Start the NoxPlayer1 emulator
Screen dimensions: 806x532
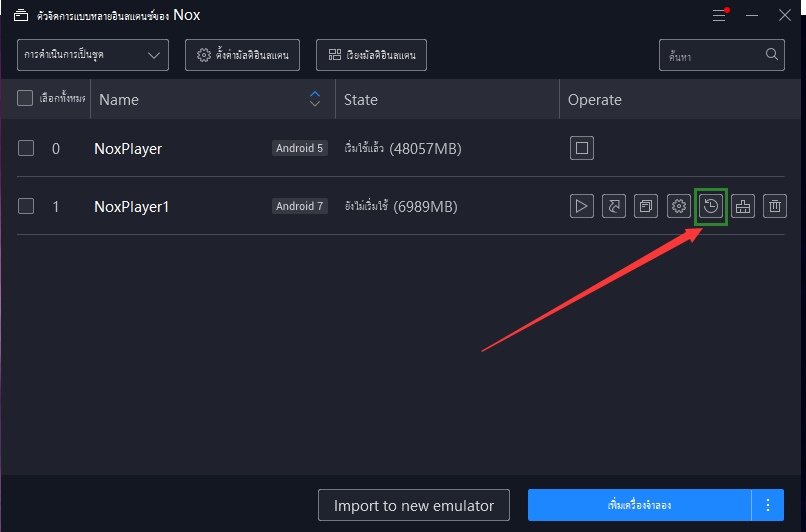(582, 207)
